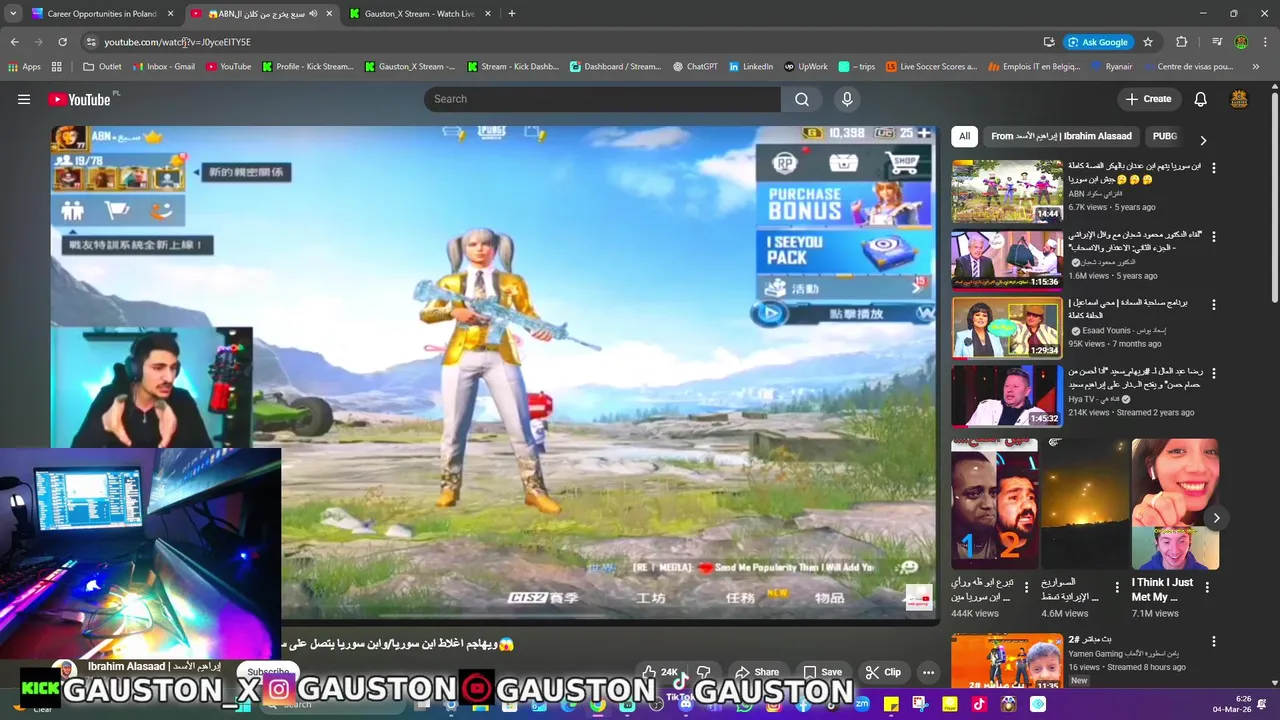Submit search with the magnifier button
Screen dimensions: 1280x720
(x=802, y=99)
